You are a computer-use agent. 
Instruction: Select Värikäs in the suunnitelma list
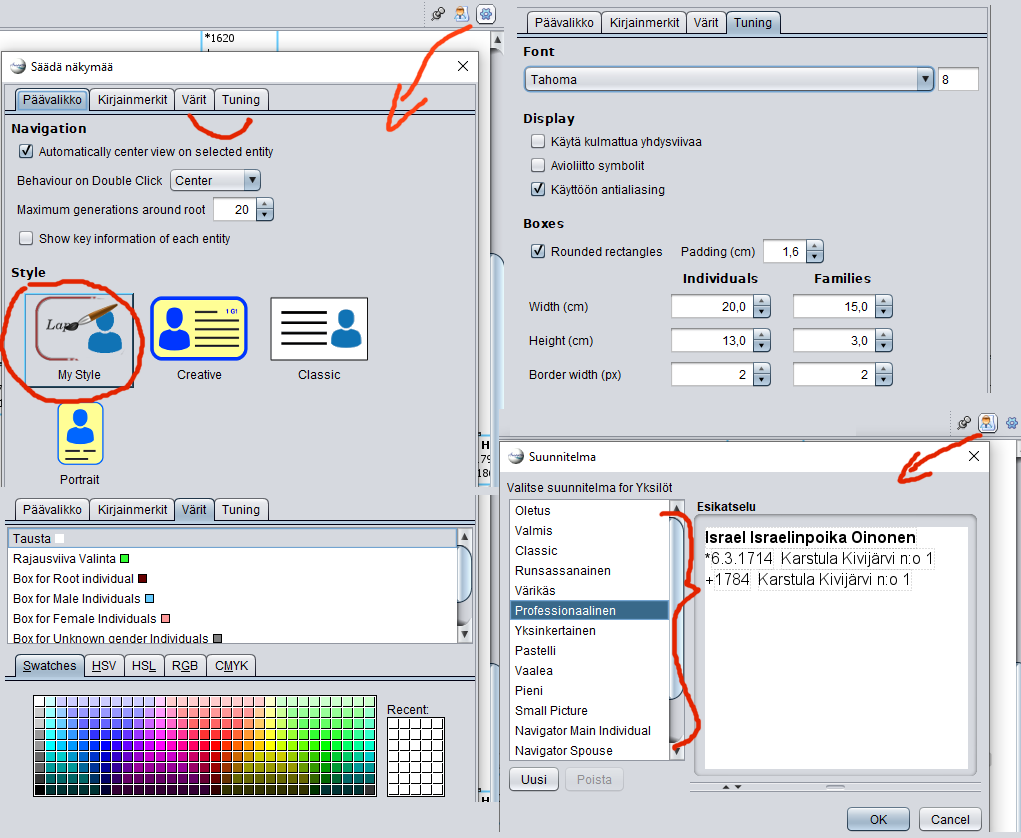[x=589, y=591]
